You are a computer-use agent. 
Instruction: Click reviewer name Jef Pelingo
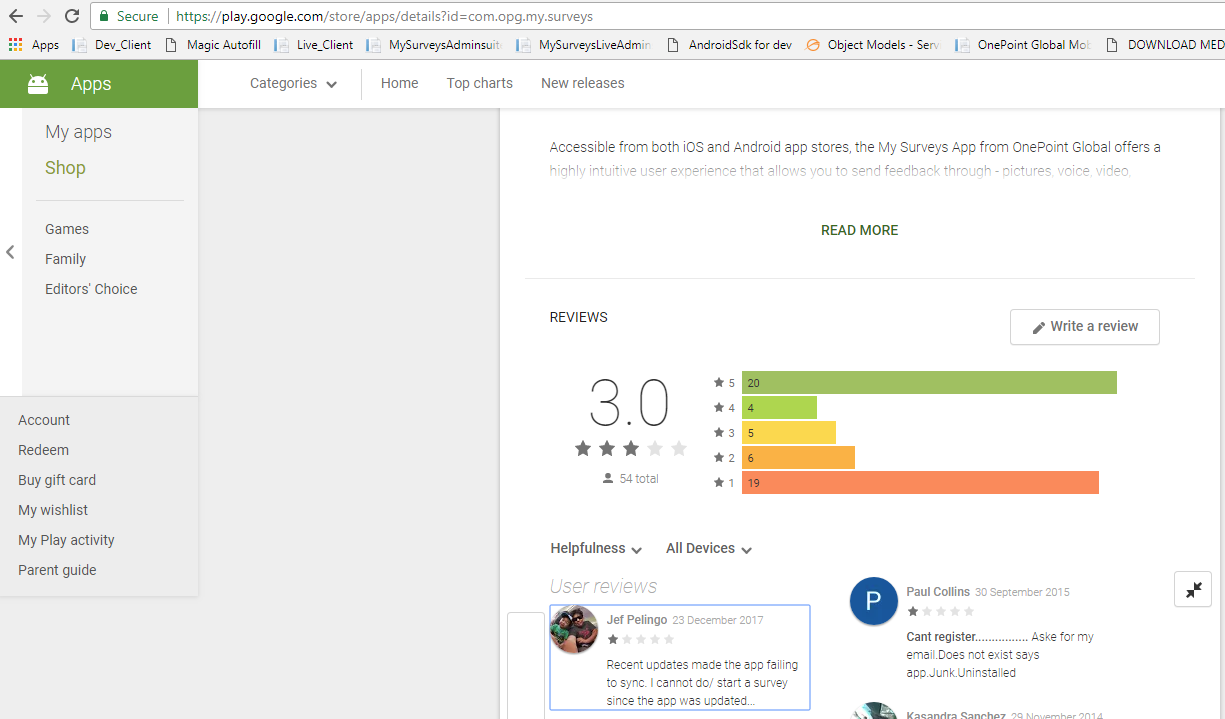[636, 620]
